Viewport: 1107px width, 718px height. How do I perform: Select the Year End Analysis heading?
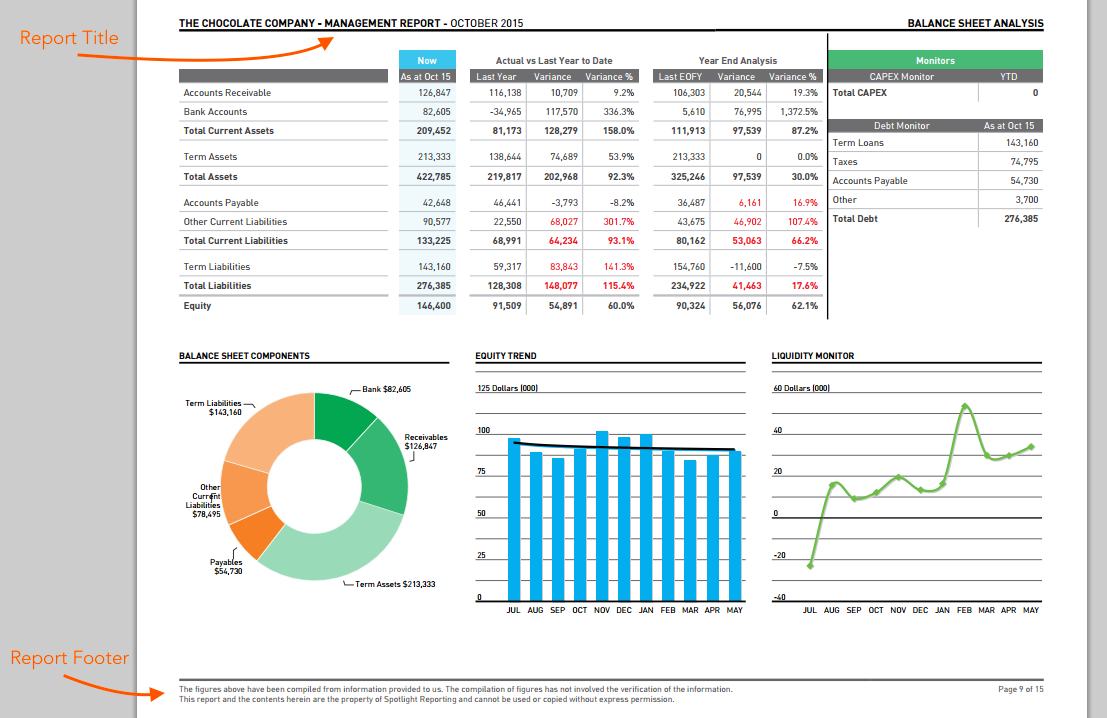738,61
